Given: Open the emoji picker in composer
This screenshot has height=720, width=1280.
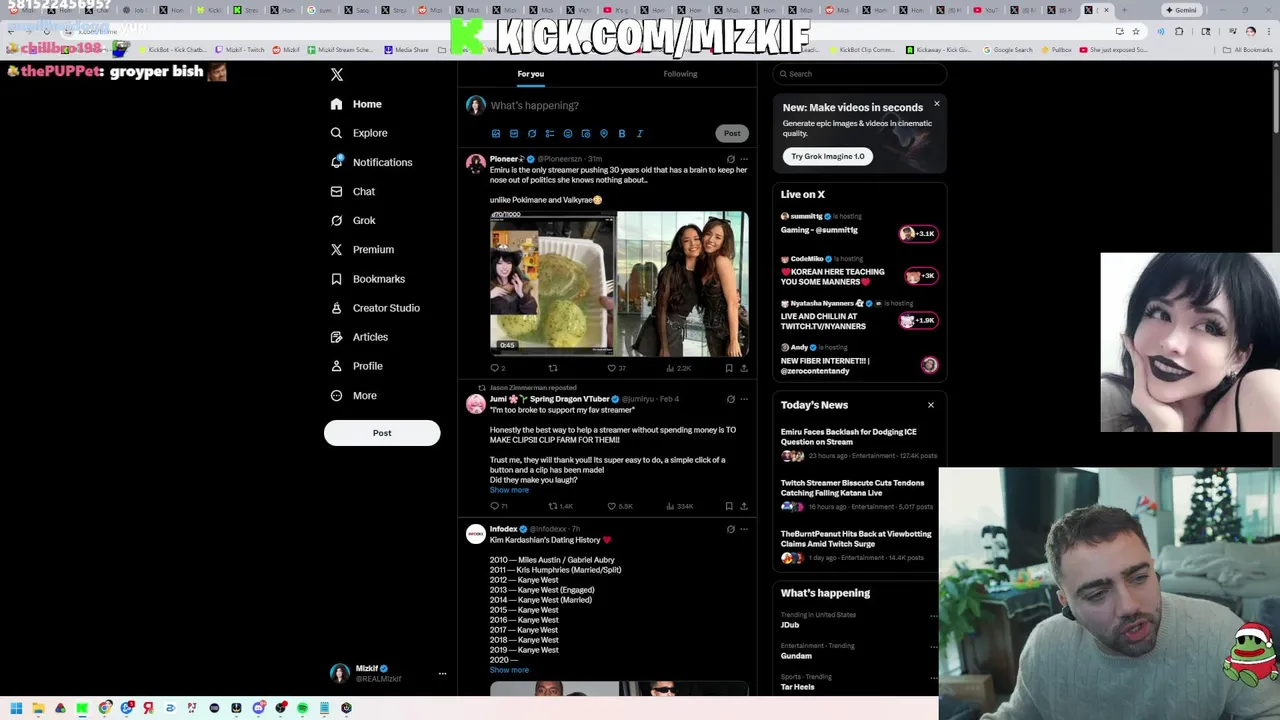Looking at the screenshot, I should pos(568,133).
